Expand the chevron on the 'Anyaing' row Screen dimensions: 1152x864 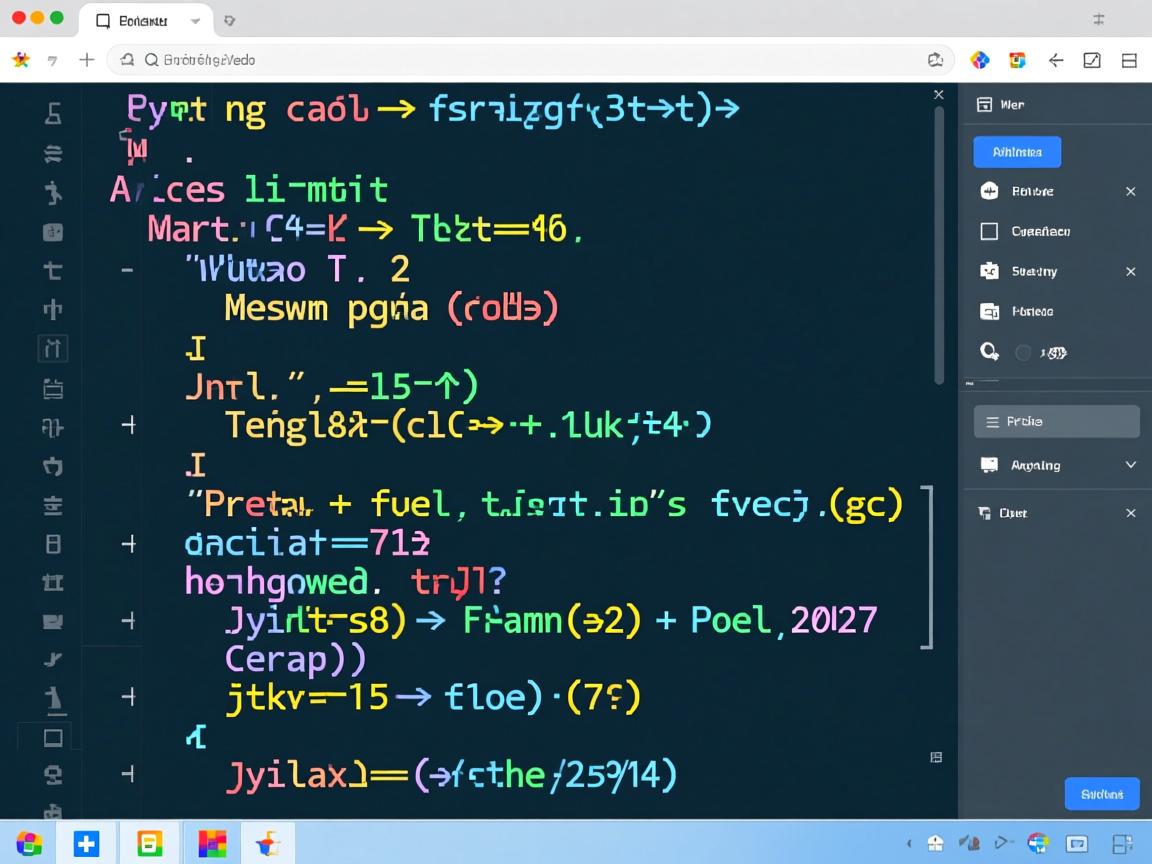point(1130,465)
